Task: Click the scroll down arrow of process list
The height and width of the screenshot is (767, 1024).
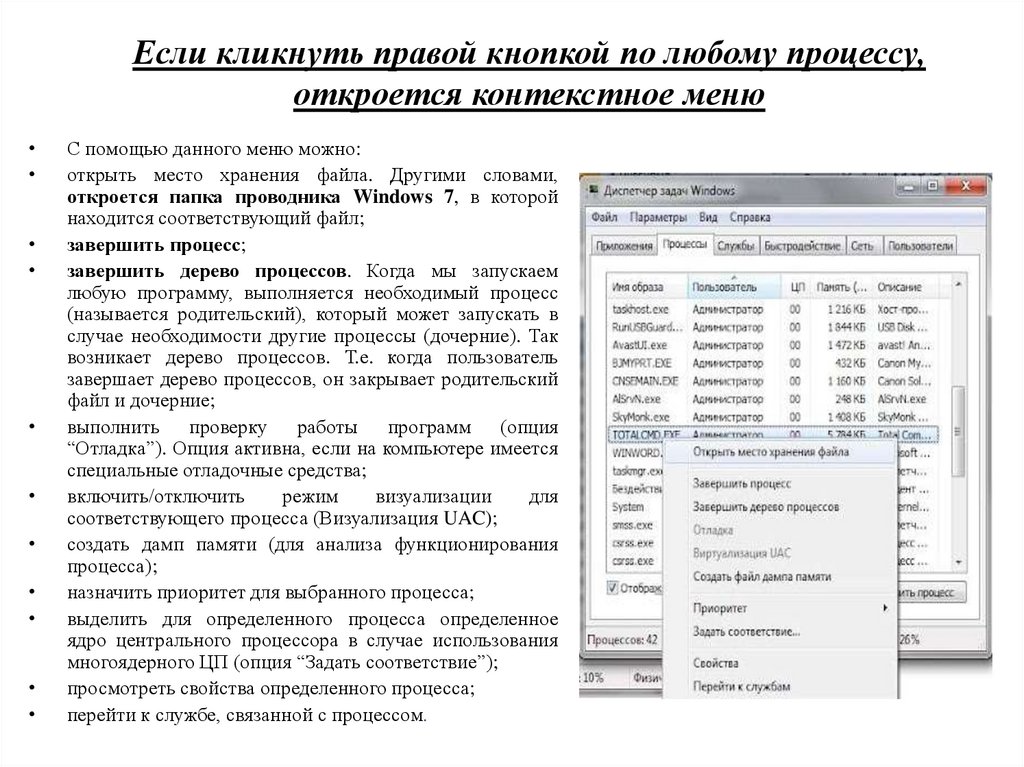Action: tap(958, 562)
